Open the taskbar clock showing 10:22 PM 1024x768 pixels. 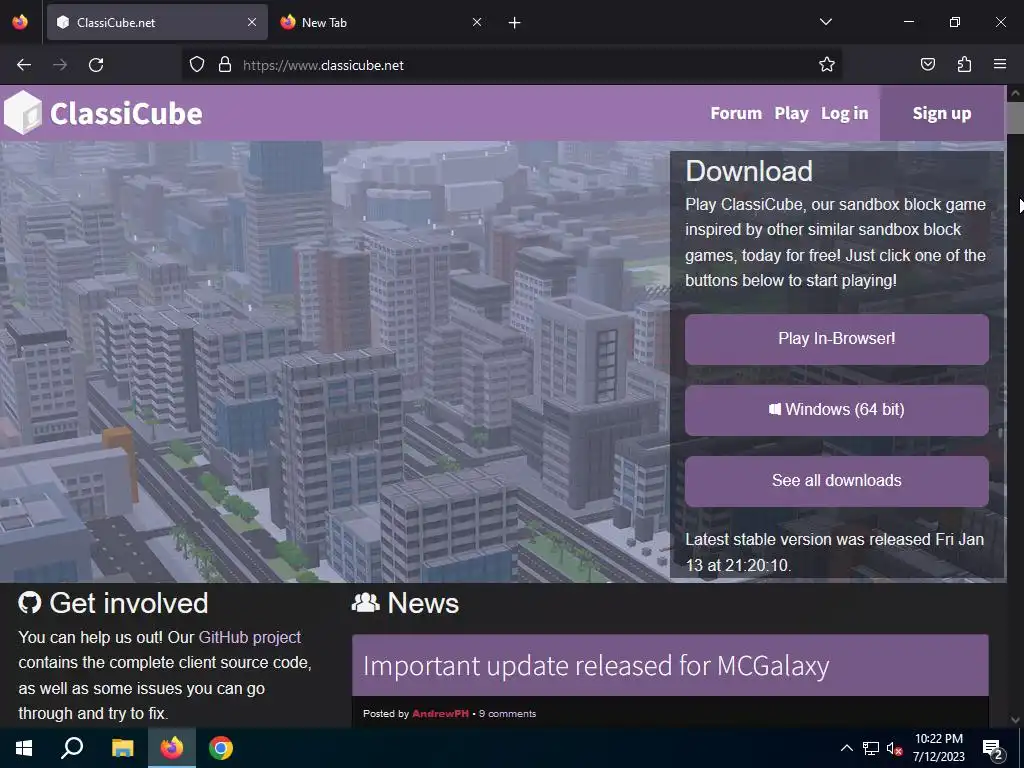point(938,748)
